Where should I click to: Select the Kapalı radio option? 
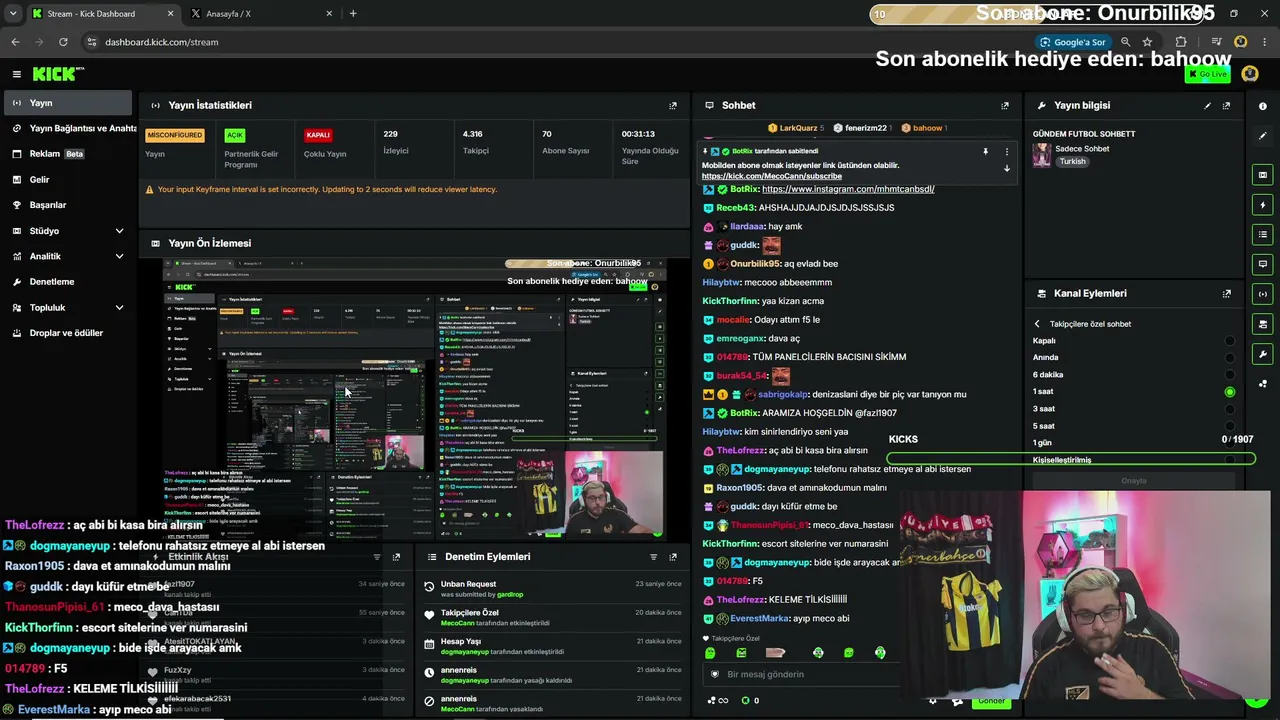coord(1230,341)
